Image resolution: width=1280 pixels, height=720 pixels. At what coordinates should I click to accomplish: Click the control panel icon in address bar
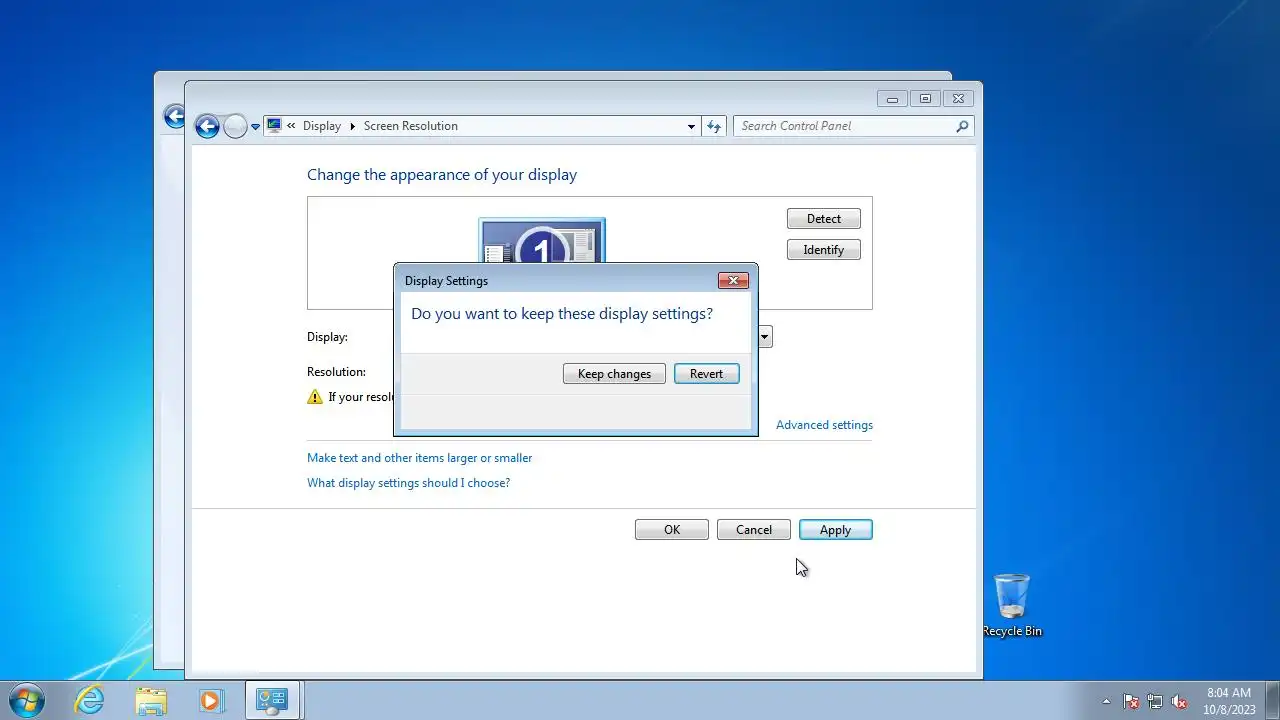tap(274, 126)
